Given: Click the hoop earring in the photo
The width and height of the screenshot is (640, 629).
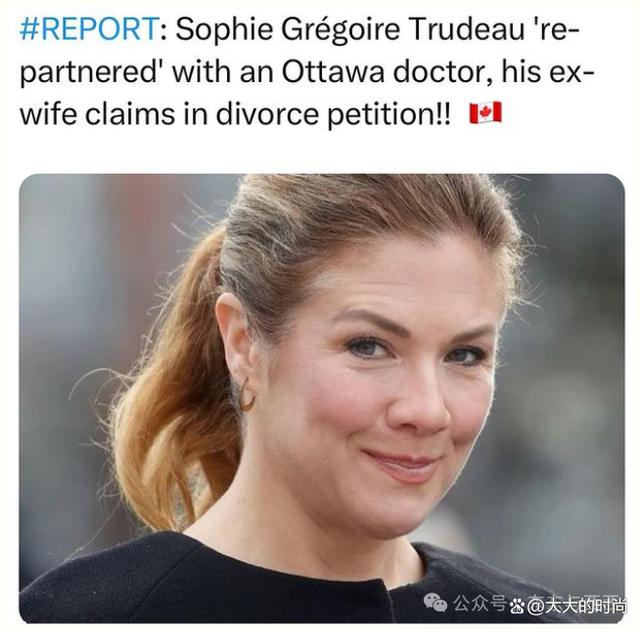Looking at the screenshot, I should click(246, 393).
